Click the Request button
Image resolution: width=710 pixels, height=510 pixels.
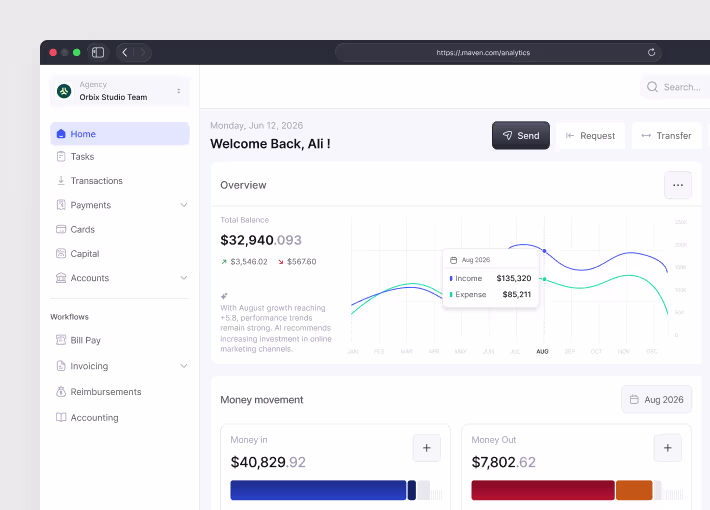click(590, 135)
